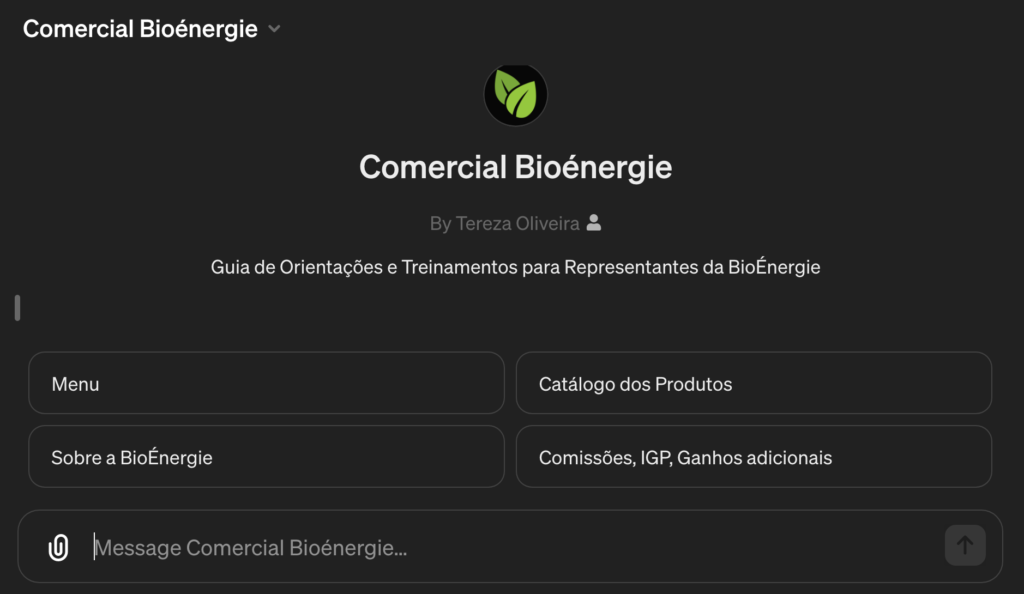Click the sidebar handle on left edge
Screen dimensions: 1024x594
pos(17,308)
